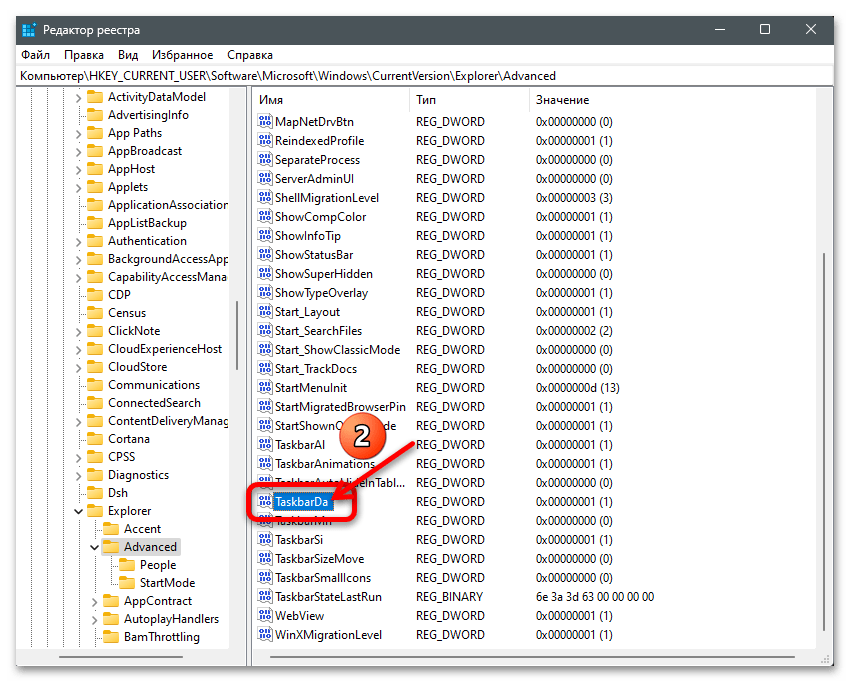Image resolution: width=850 pixels, height=682 pixels.
Task: Click the icon beside ServerAdminUI
Action: (x=265, y=178)
